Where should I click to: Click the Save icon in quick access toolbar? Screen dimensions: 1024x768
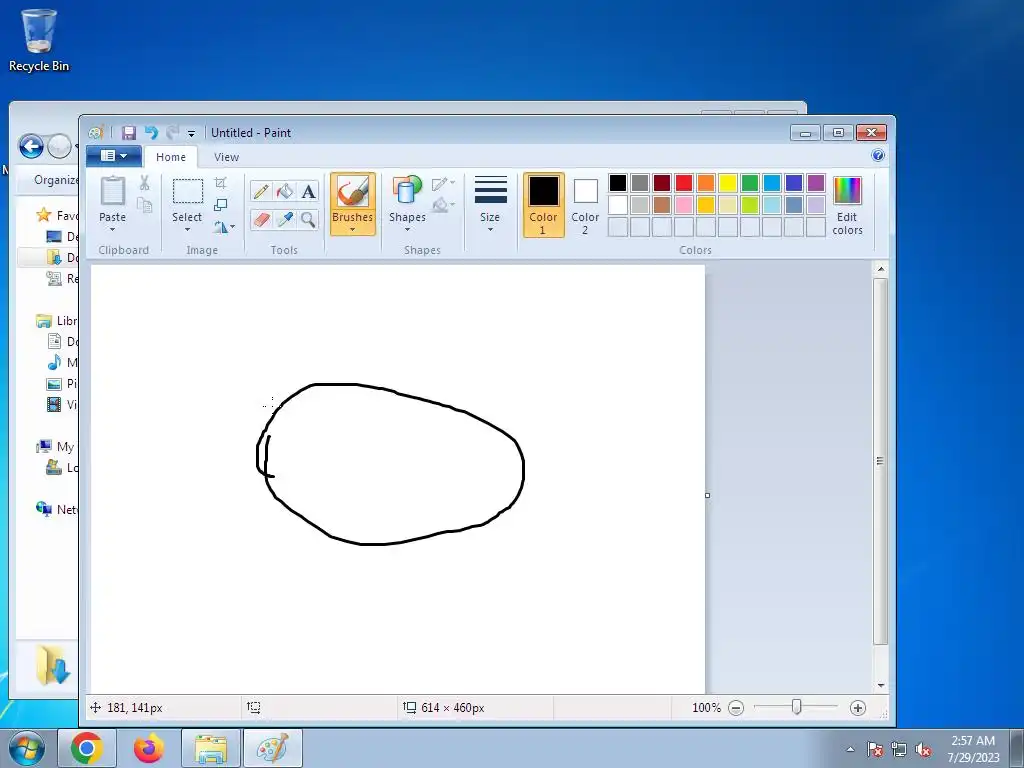pos(129,133)
